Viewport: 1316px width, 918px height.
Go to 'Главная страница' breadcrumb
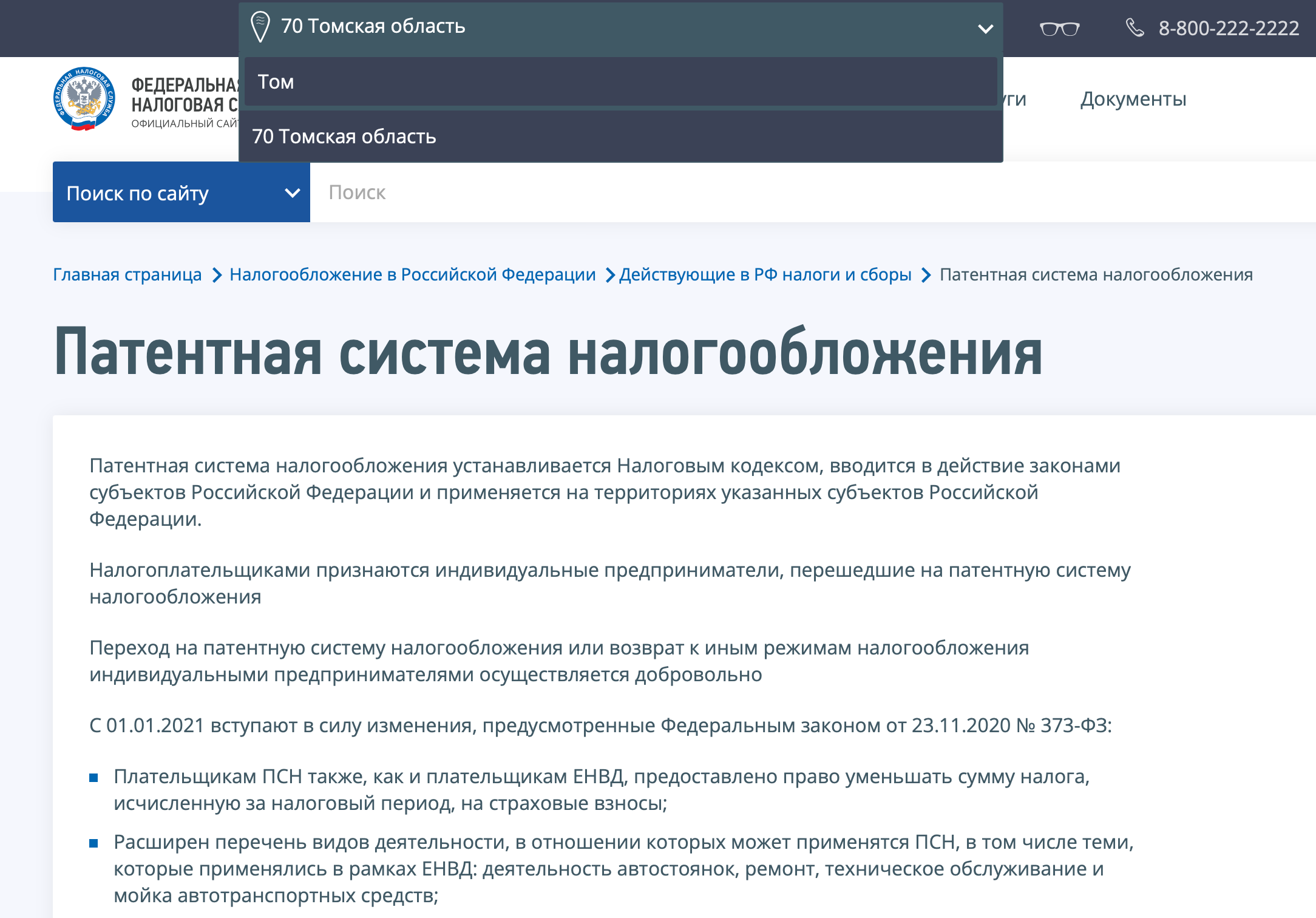[127, 274]
